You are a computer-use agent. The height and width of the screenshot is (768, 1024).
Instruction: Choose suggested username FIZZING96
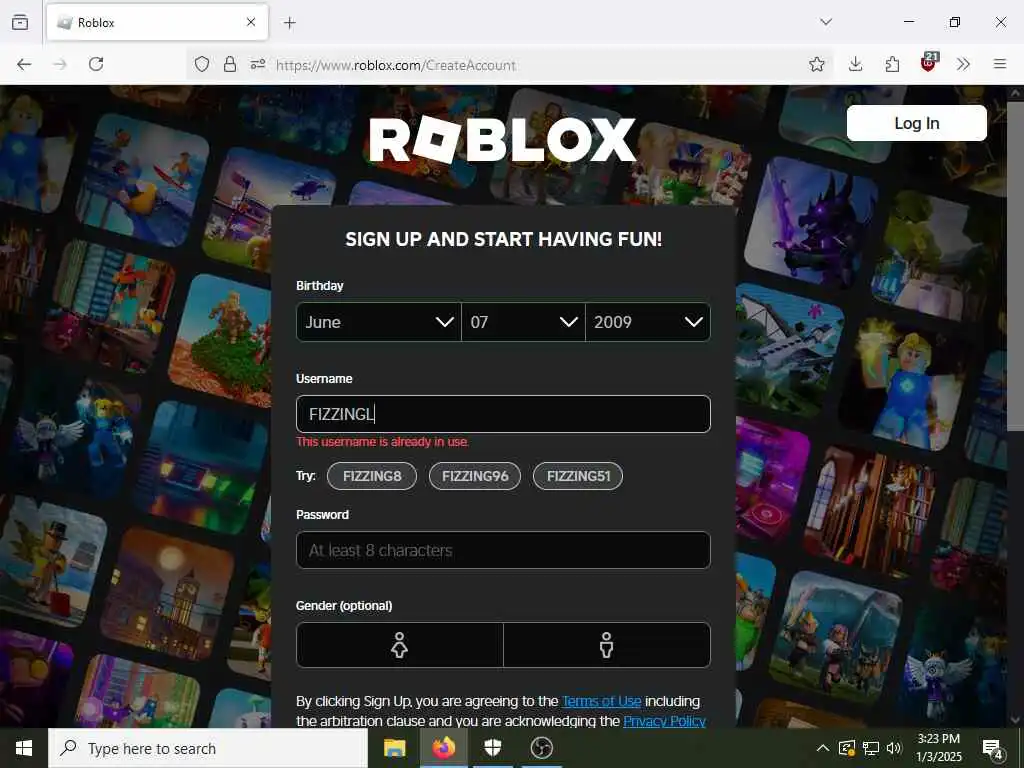475,475
